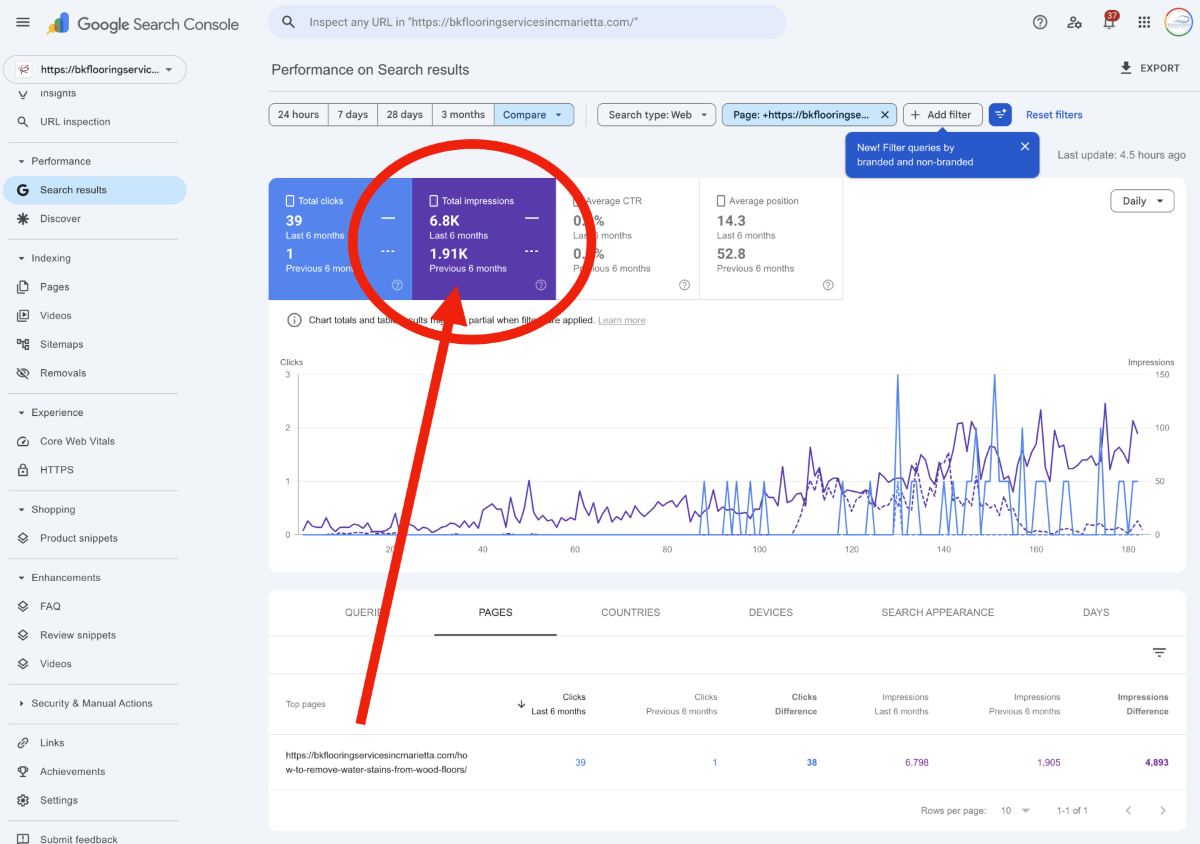
Task: Select the 7 days date range
Action: point(352,115)
